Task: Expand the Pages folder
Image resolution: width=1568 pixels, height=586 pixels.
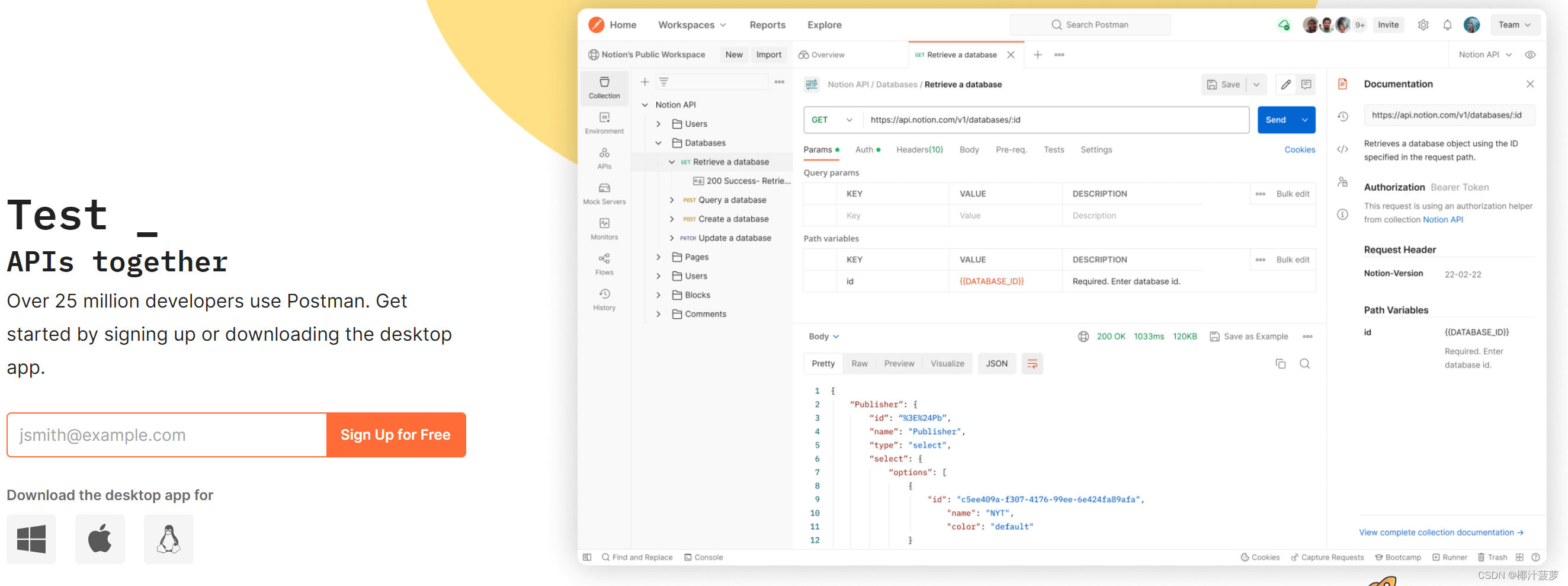Action: pyautogui.click(x=658, y=257)
